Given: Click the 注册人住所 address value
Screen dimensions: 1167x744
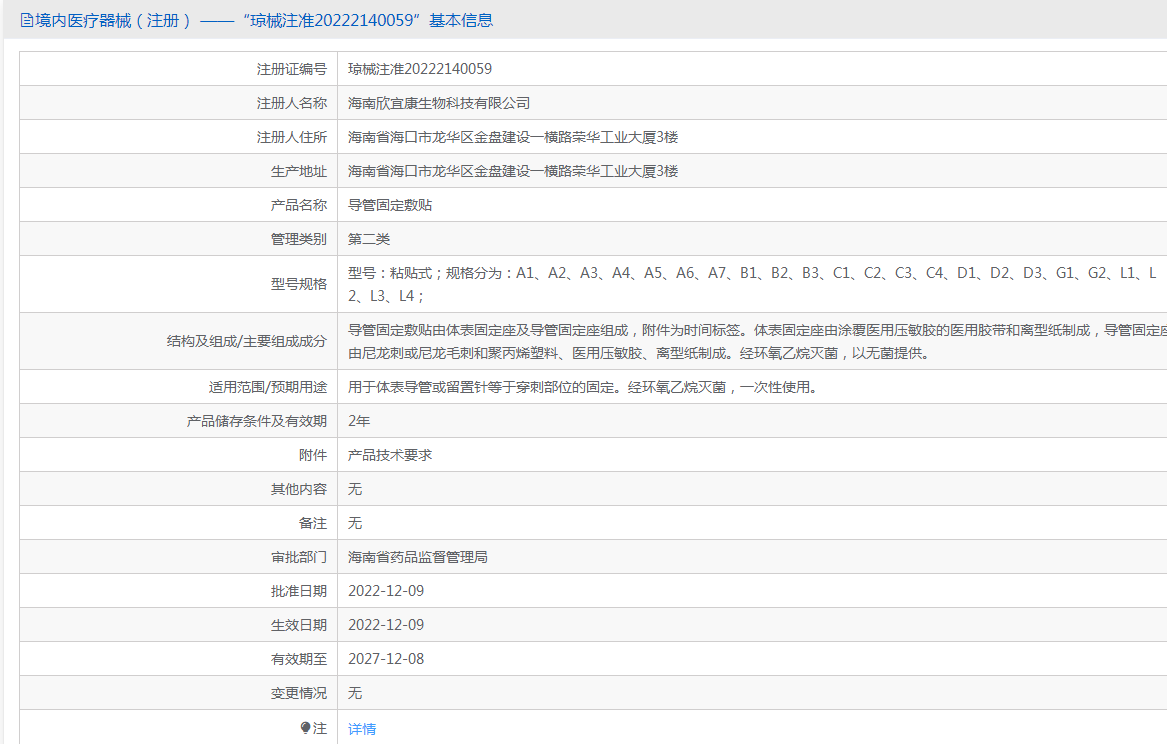Looking at the screenshot, I should point(513,137).
